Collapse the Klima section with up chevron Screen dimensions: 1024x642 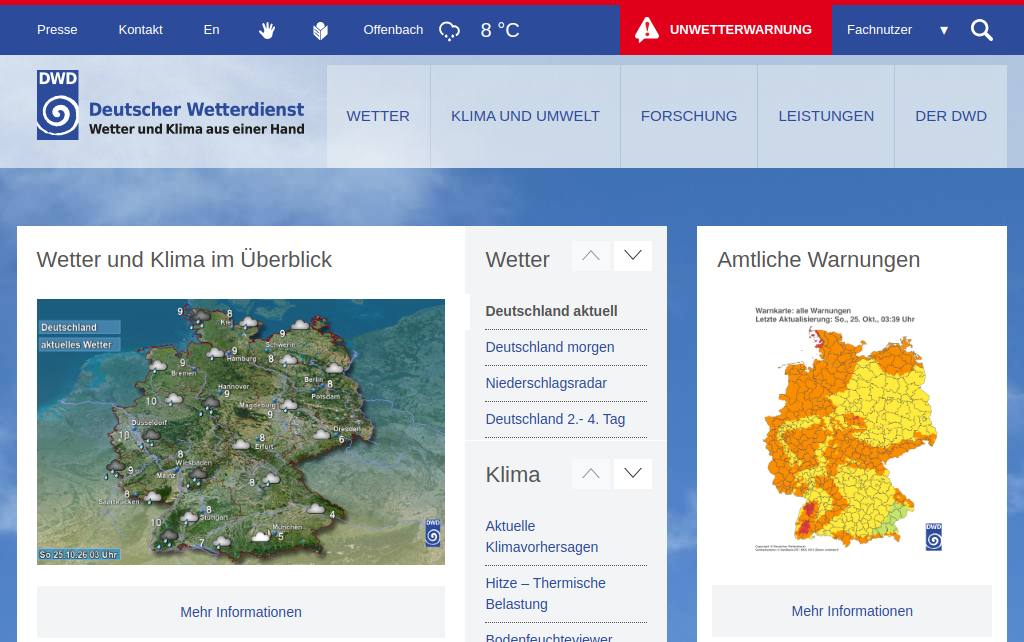(x=590, y=473)
